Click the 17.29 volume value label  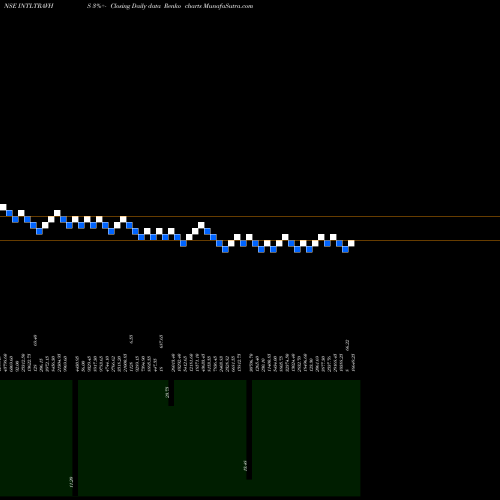(71, 482)
